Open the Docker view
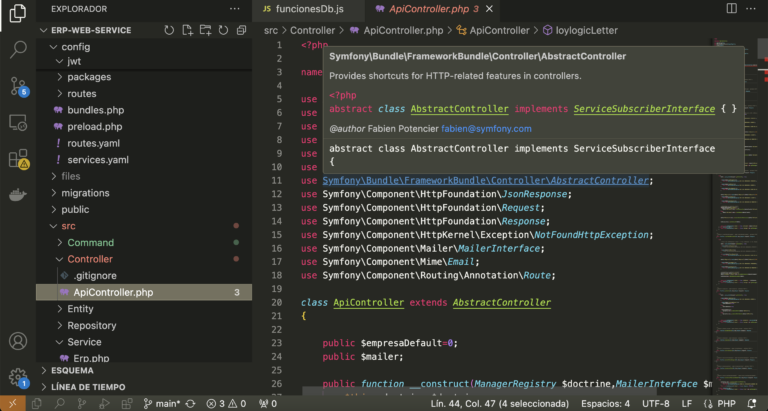The width and height of the screenshot is (768, 411). click(17, 194)
